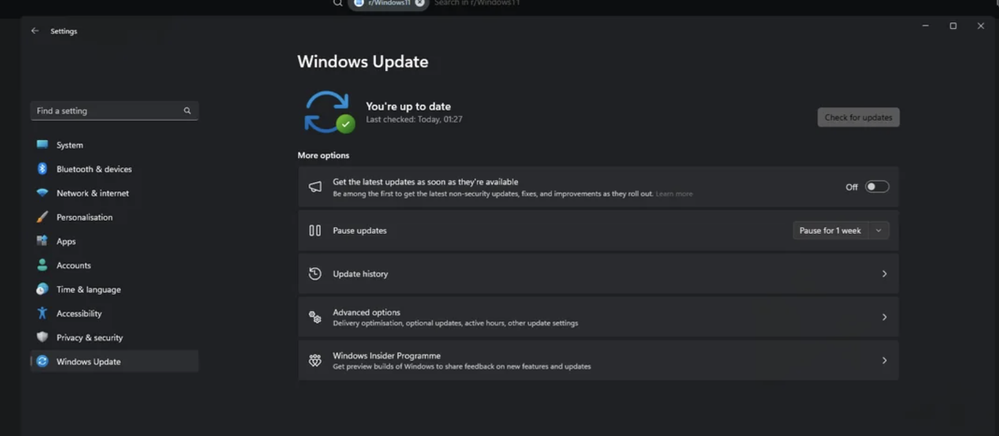Click the Apps grid icon in sidebar

point(42,241)
